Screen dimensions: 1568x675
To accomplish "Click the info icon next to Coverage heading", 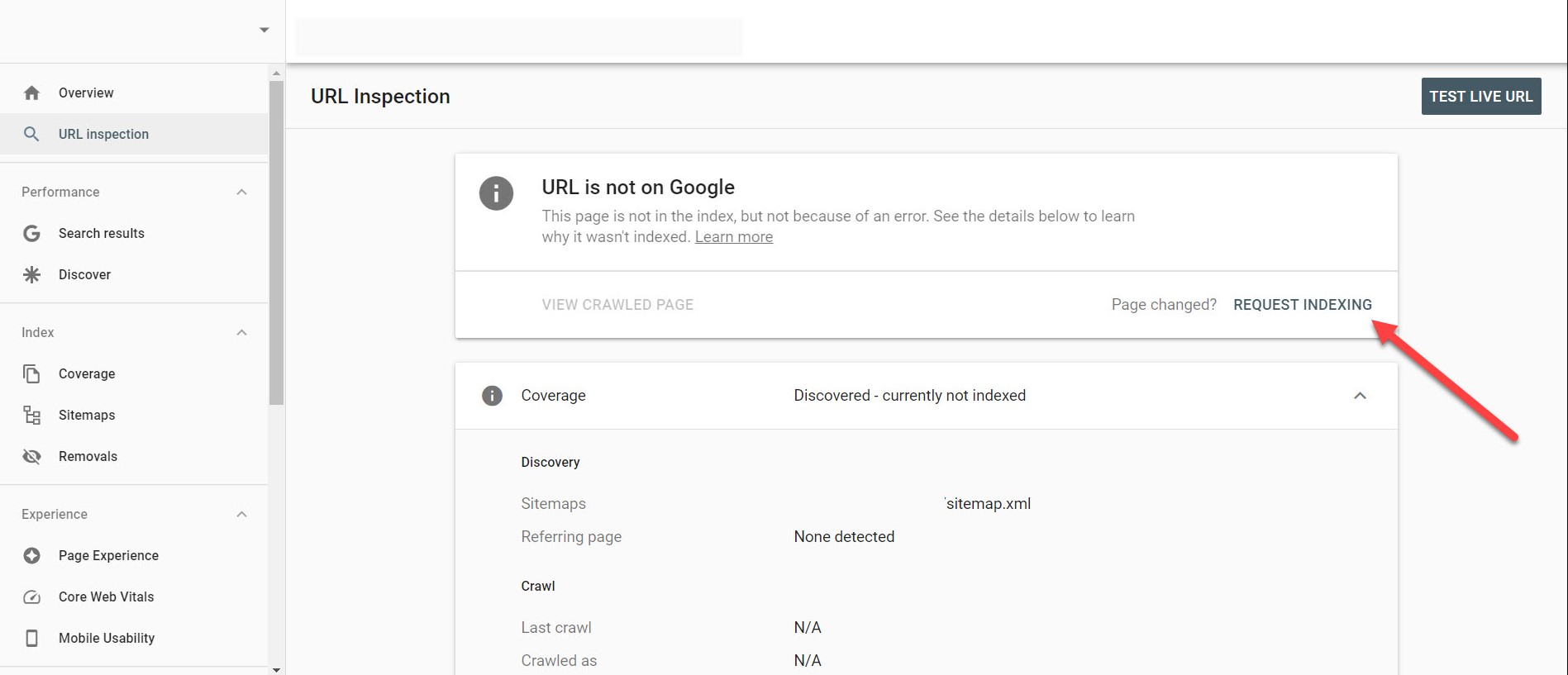I will click(x=492, y=396).
